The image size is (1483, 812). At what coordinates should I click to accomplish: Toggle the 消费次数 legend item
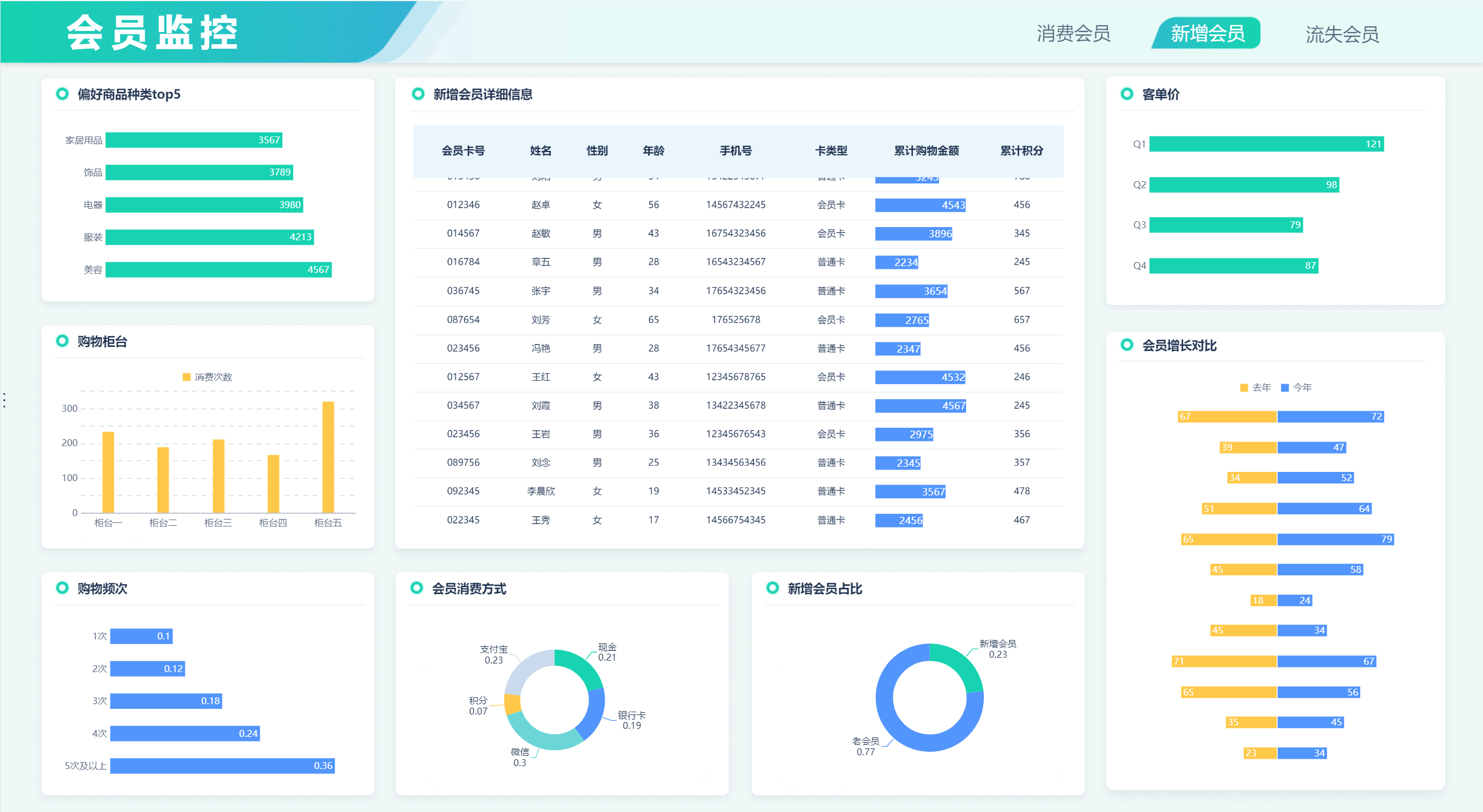point(207,377)
